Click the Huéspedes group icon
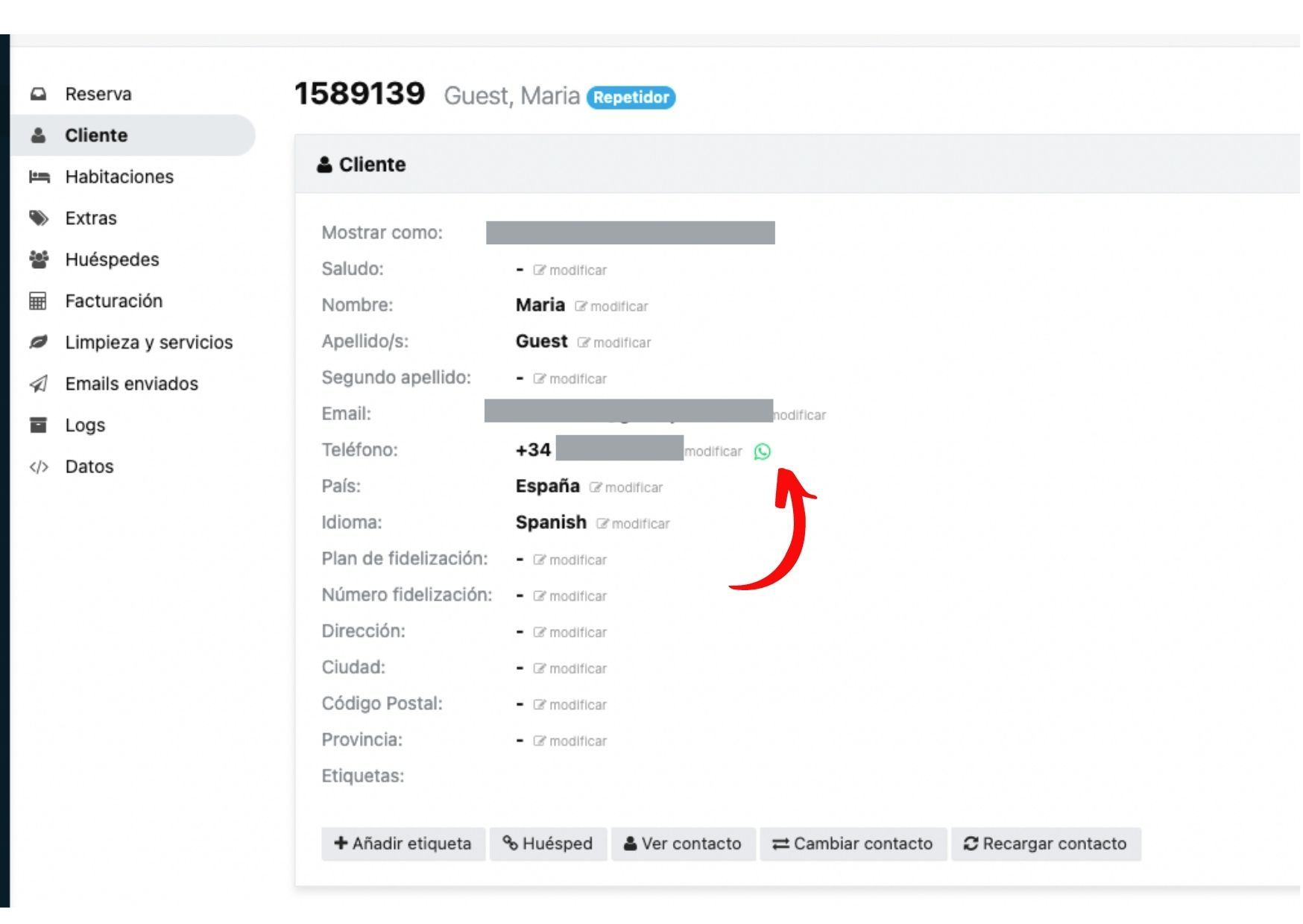Image resolution: width=1303 pixels, height=924 pixels. [39, 259]
